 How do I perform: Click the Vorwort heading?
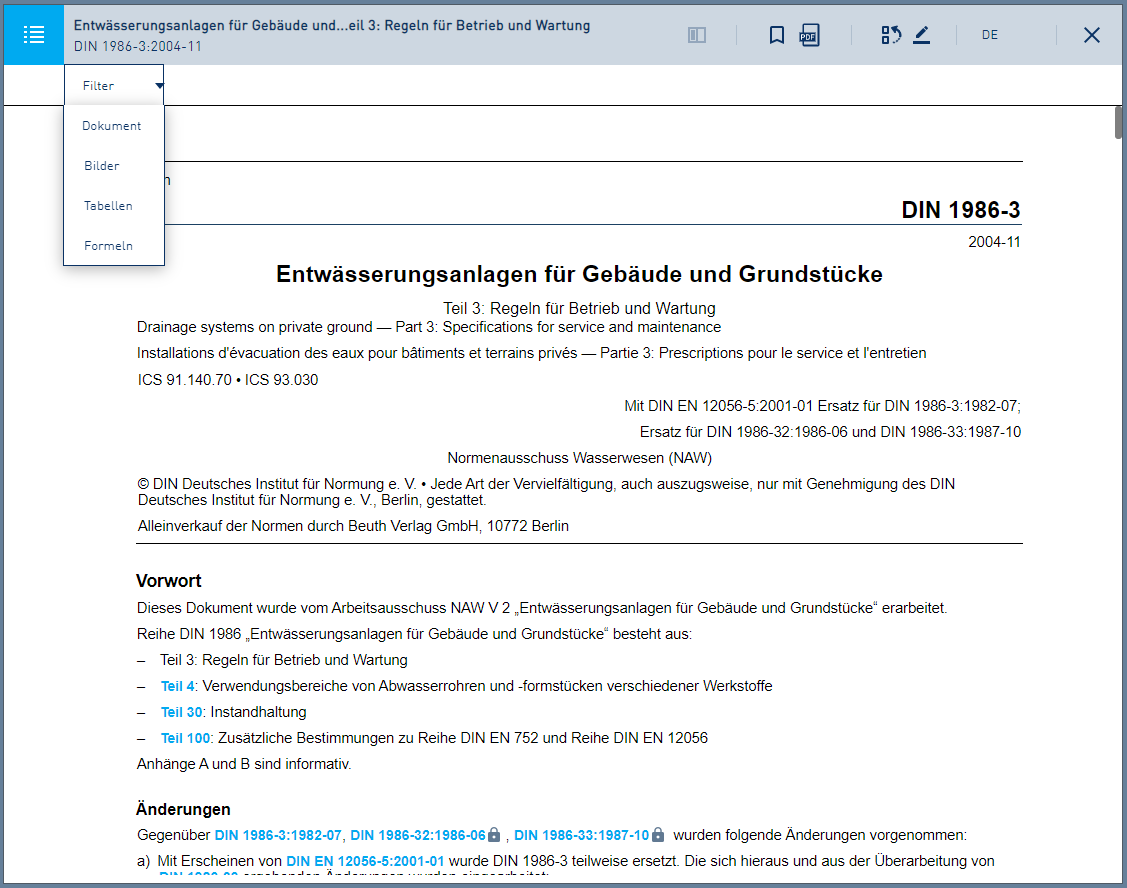click(169, 581)
